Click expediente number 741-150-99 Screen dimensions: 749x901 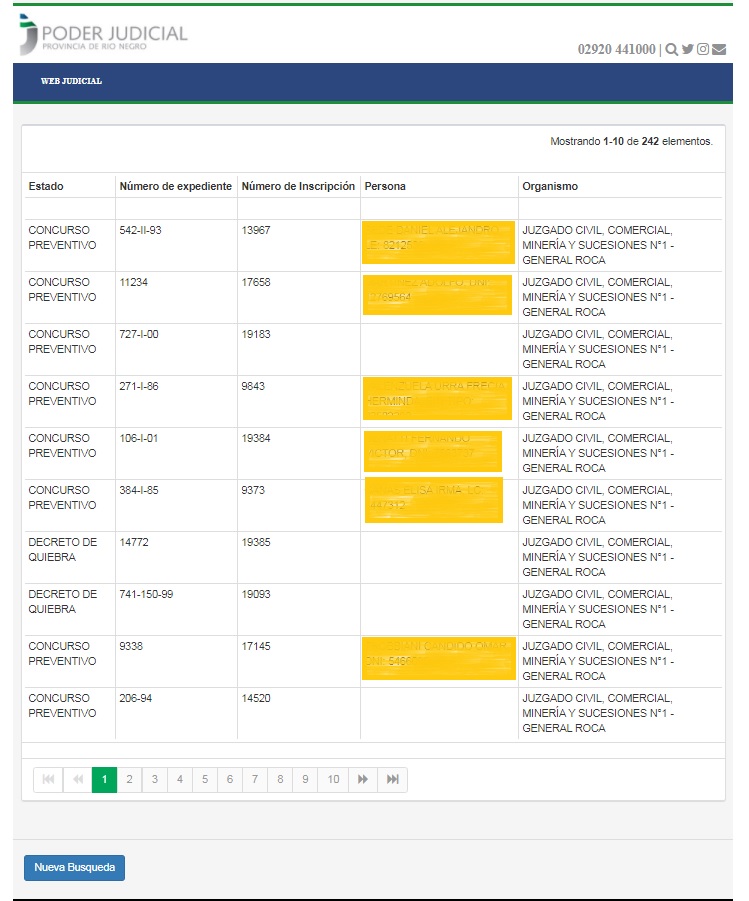click(x=146, y=594)
